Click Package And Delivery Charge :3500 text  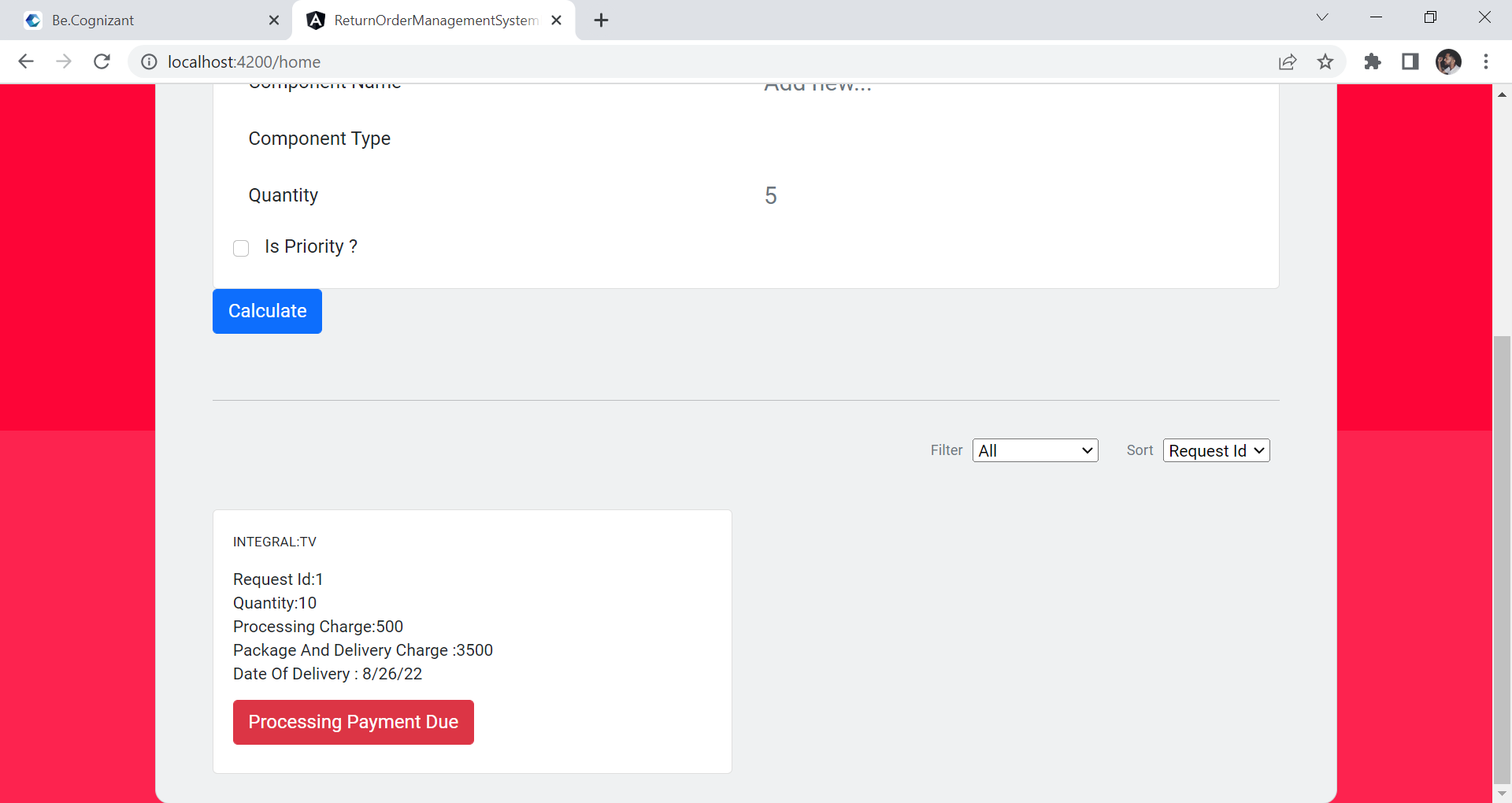tap(363, 650)
